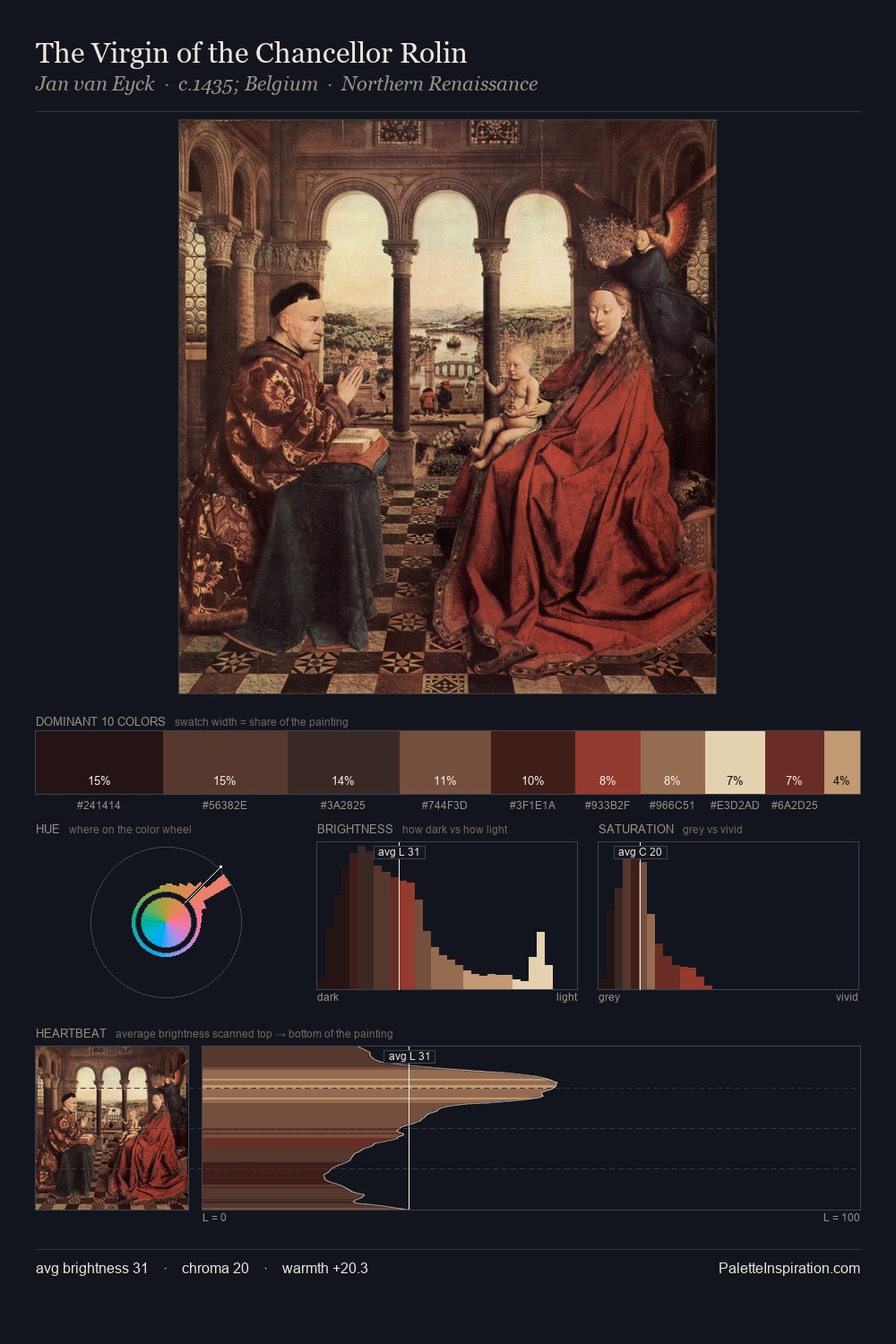Click the 'grey vs vivid' caption
896x1344 pixels.
[712, 830]
